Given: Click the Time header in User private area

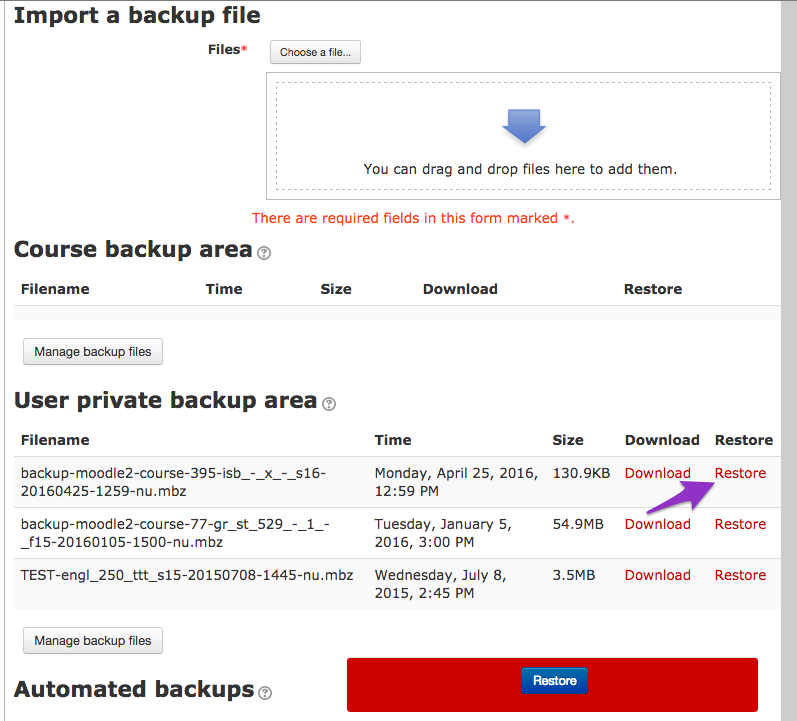Looking at the screenshot, I should (393, 440).
